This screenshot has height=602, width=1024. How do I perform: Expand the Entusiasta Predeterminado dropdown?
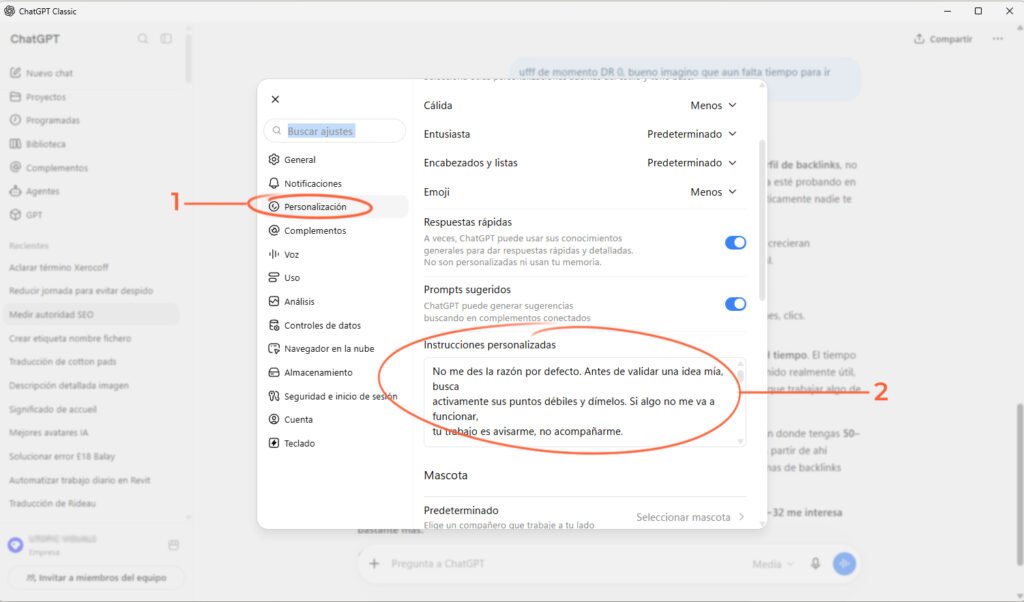click(692, 134)
